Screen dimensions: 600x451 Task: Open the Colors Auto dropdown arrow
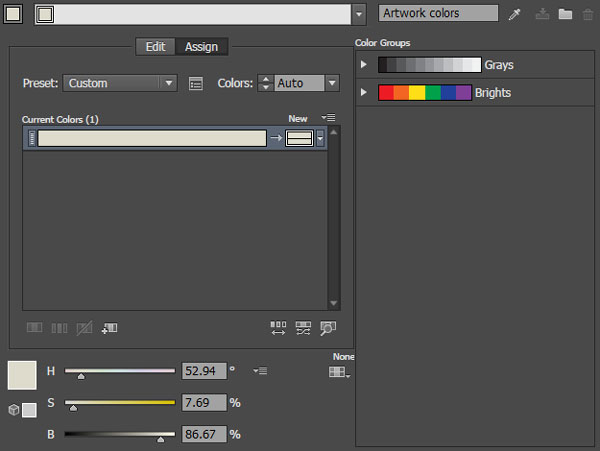point(332,83)
